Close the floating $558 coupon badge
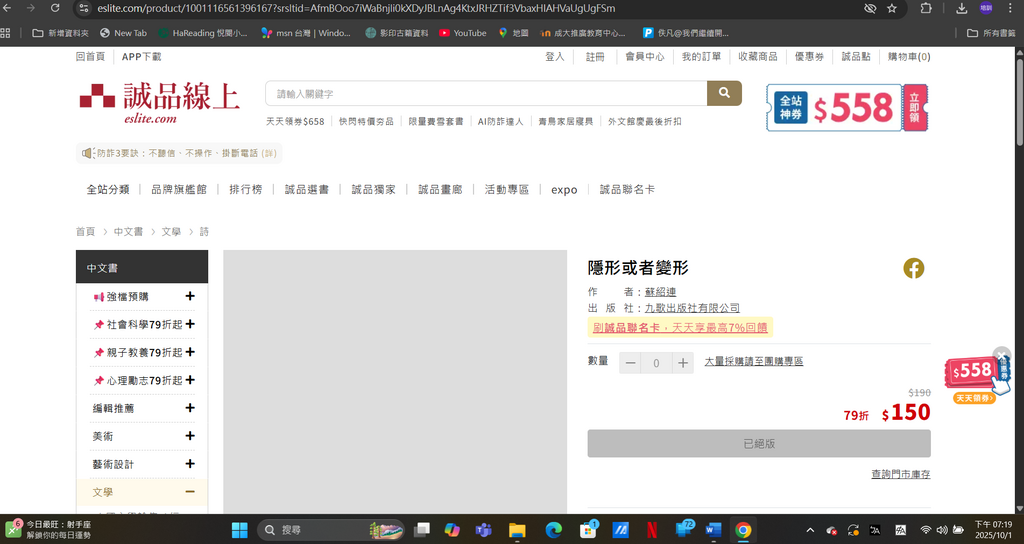The width and height of the screenshot is (1024, 544). [x=1002, y=354]
